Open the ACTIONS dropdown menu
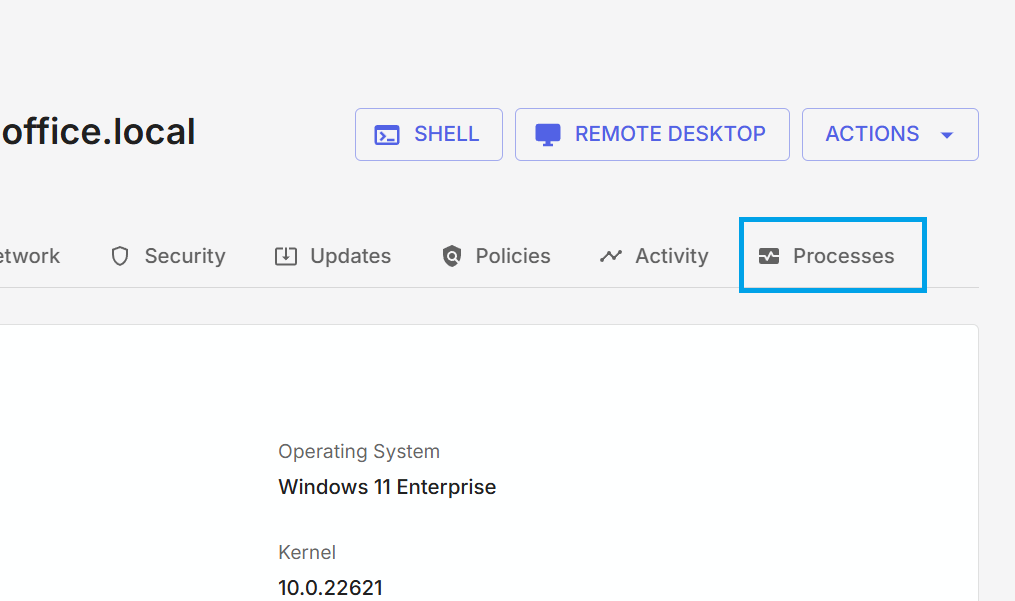1015x601 pixels. pyautogui.click(x=889, y=133)
